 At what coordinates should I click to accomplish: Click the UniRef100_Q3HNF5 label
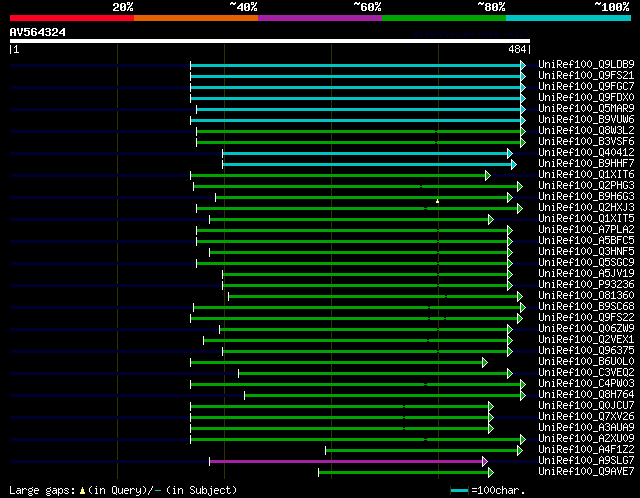pos(586,252)
